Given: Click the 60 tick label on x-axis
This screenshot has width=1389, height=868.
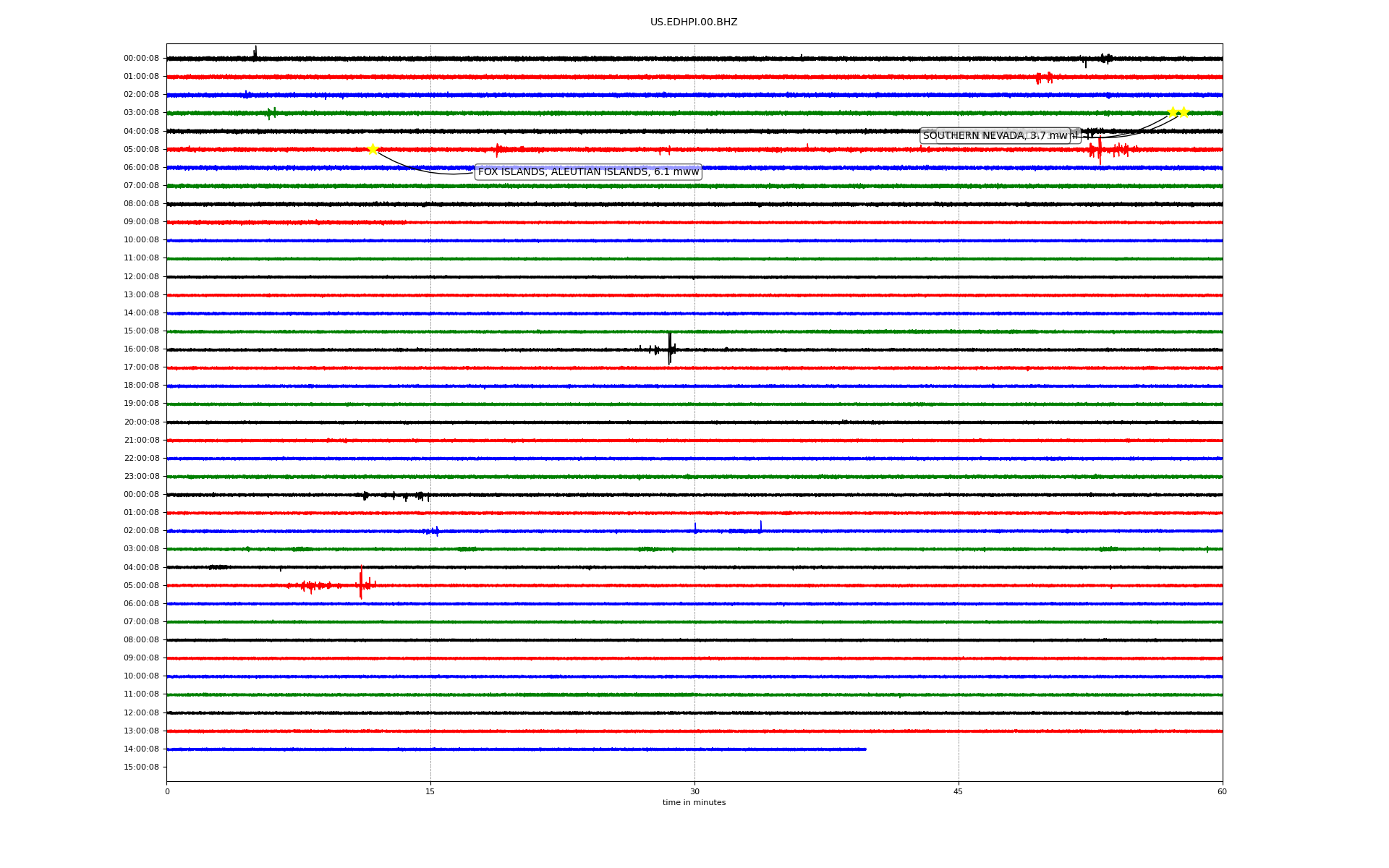Looking at the screenshot, I should 1222,791.
